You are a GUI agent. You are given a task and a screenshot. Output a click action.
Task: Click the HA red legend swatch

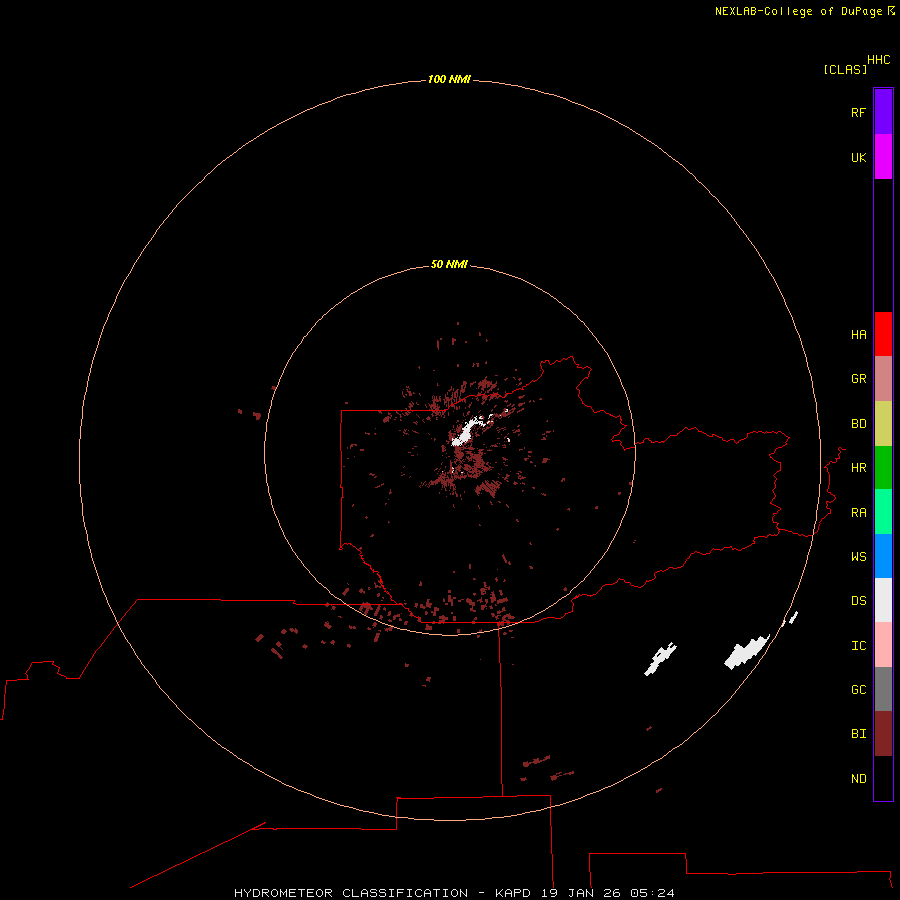coord(883,334)
